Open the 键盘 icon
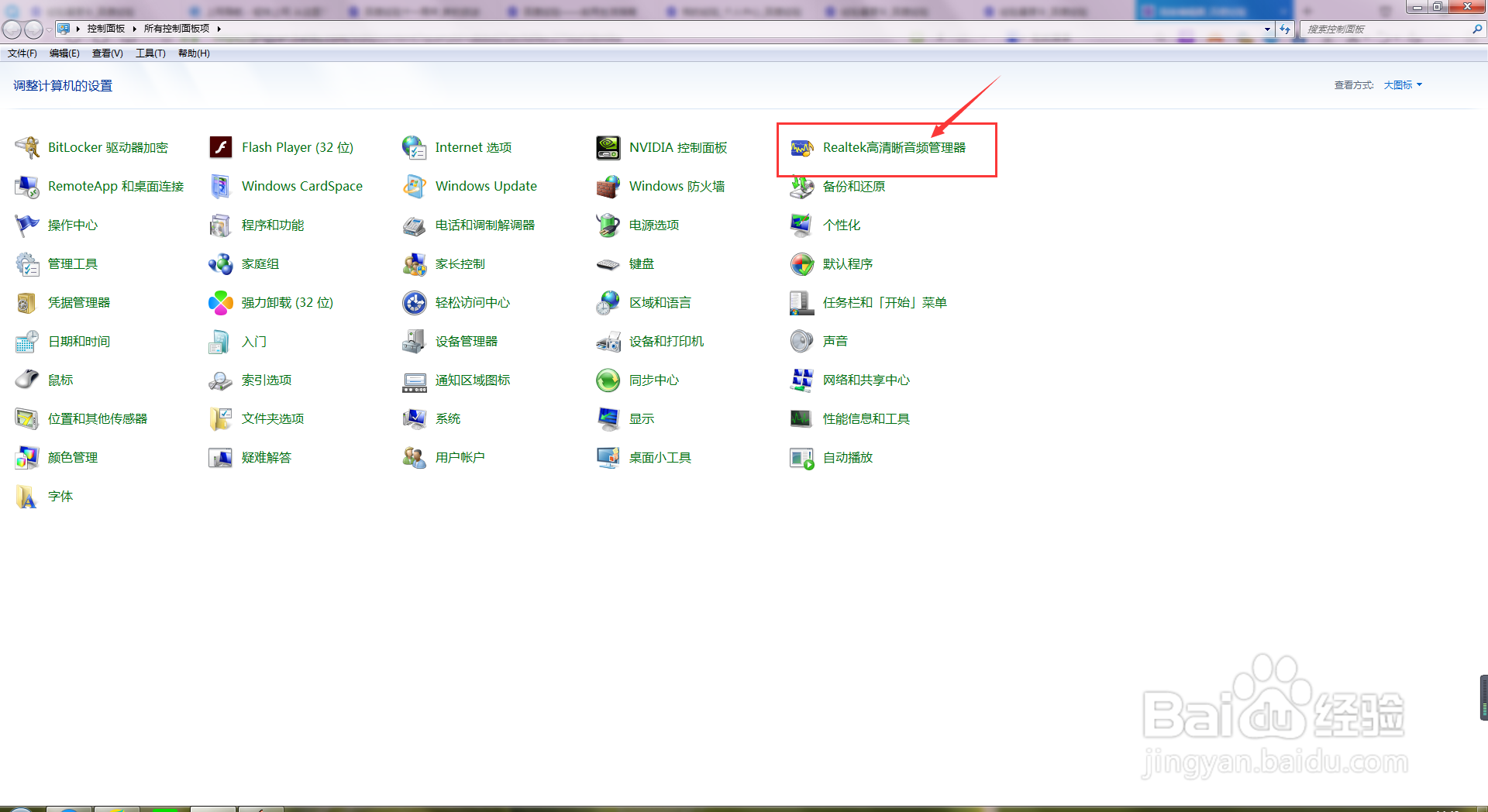Screen dimensions: 1488x812 click(608, 263)
